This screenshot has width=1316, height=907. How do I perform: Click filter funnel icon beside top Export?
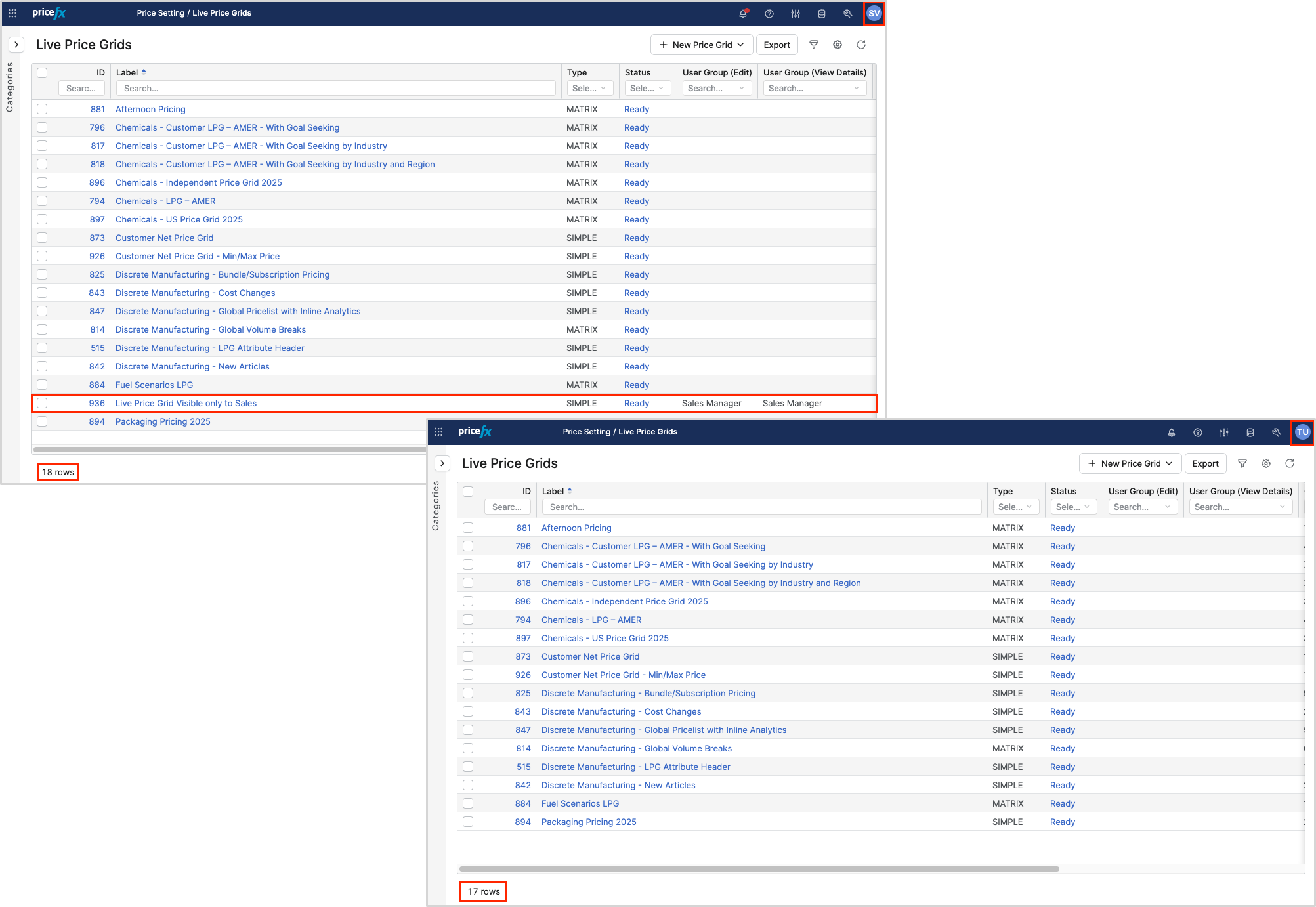(814, 45)
